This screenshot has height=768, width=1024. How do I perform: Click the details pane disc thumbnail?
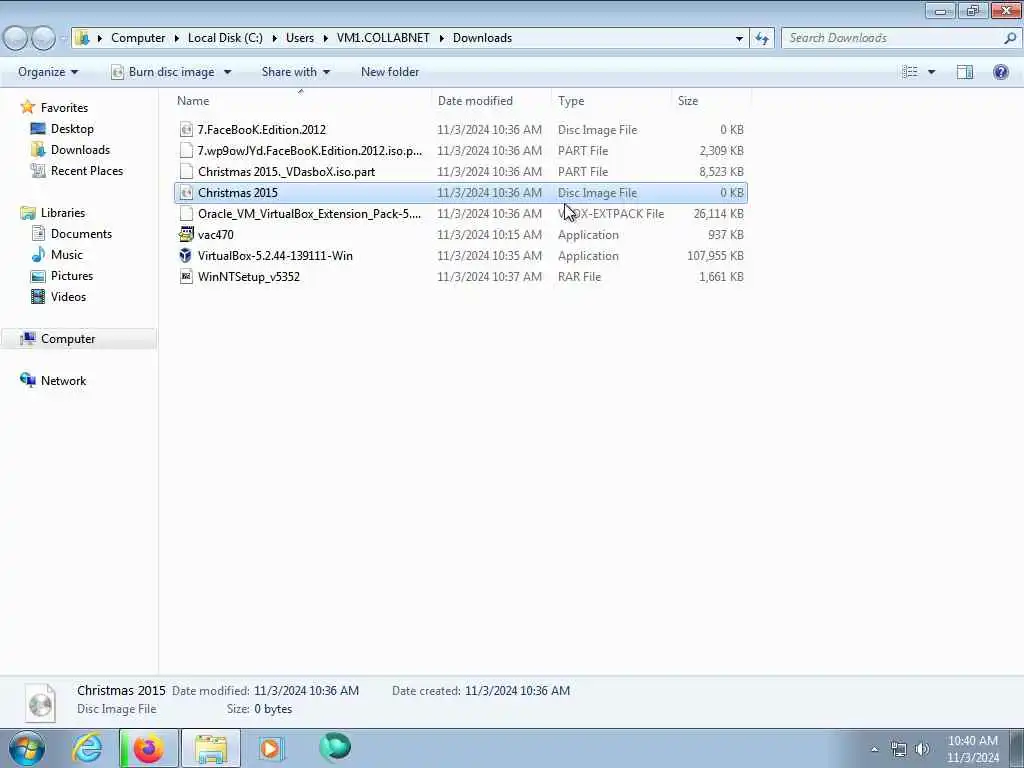coord(40,702)
